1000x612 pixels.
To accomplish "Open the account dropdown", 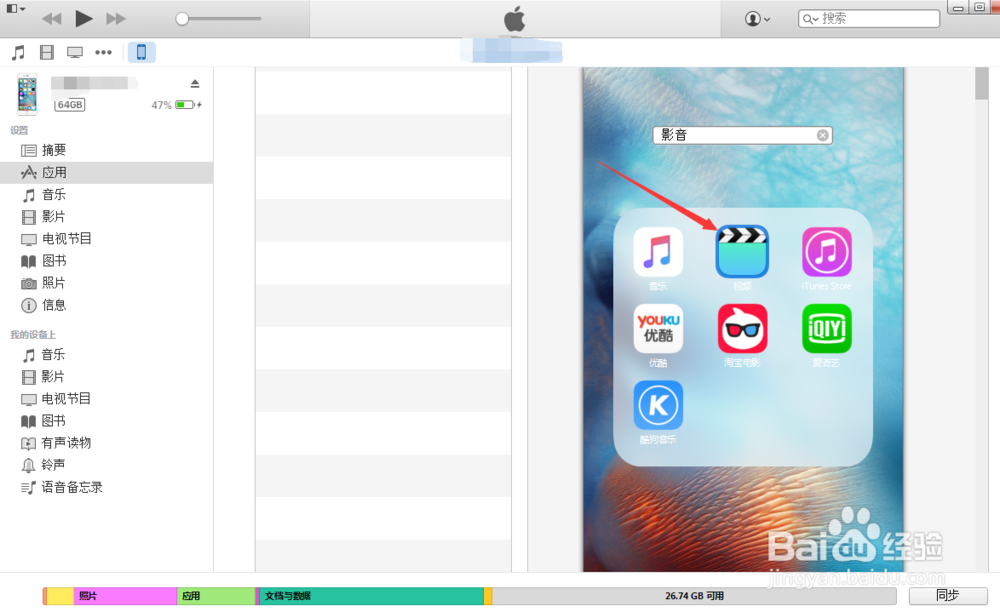I will [757, 19].
